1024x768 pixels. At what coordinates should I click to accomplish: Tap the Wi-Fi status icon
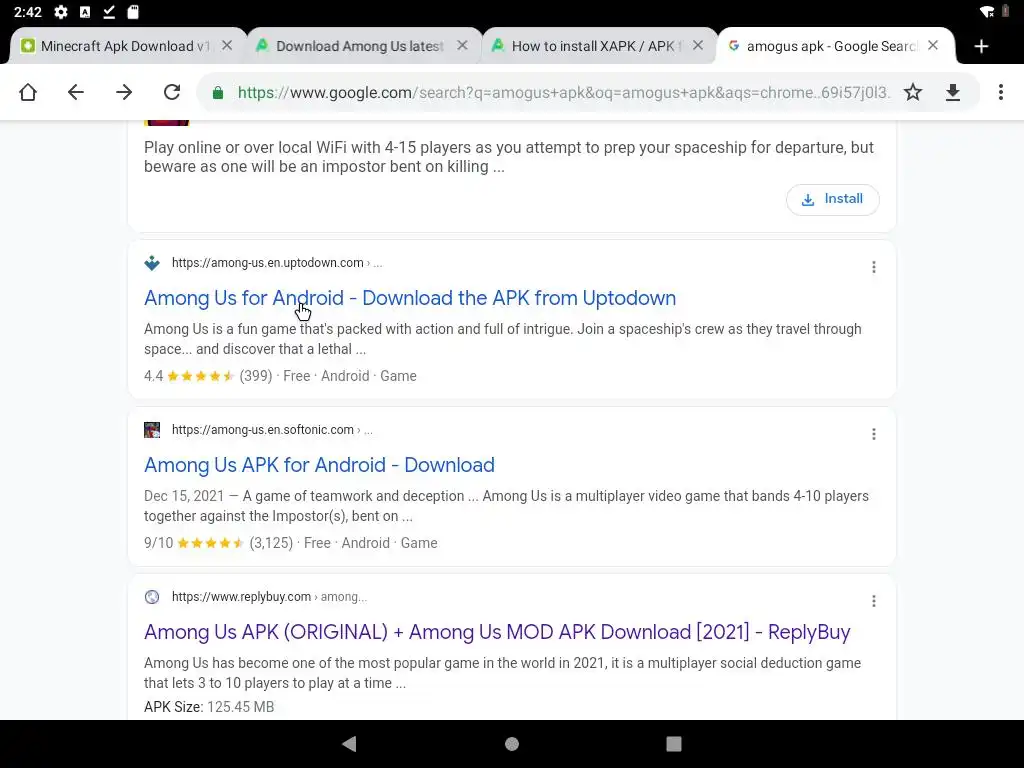click(987, 12)
